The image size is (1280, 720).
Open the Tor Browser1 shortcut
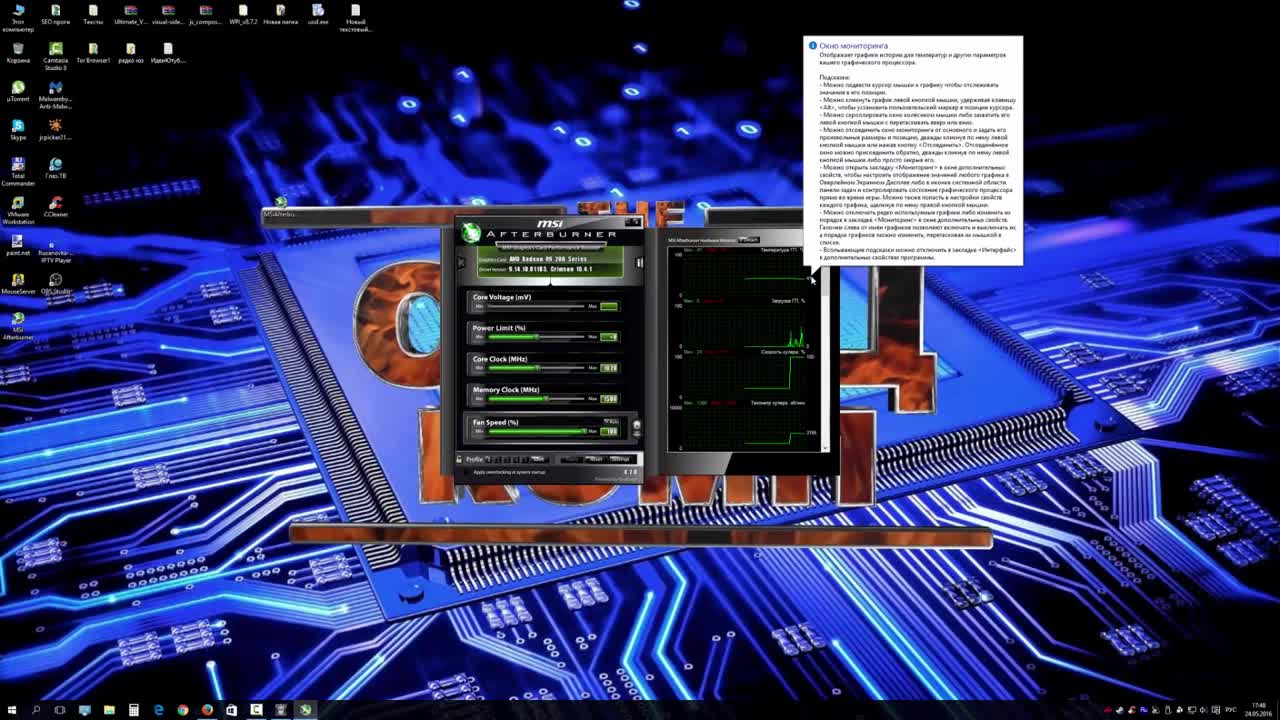point(93,52)
